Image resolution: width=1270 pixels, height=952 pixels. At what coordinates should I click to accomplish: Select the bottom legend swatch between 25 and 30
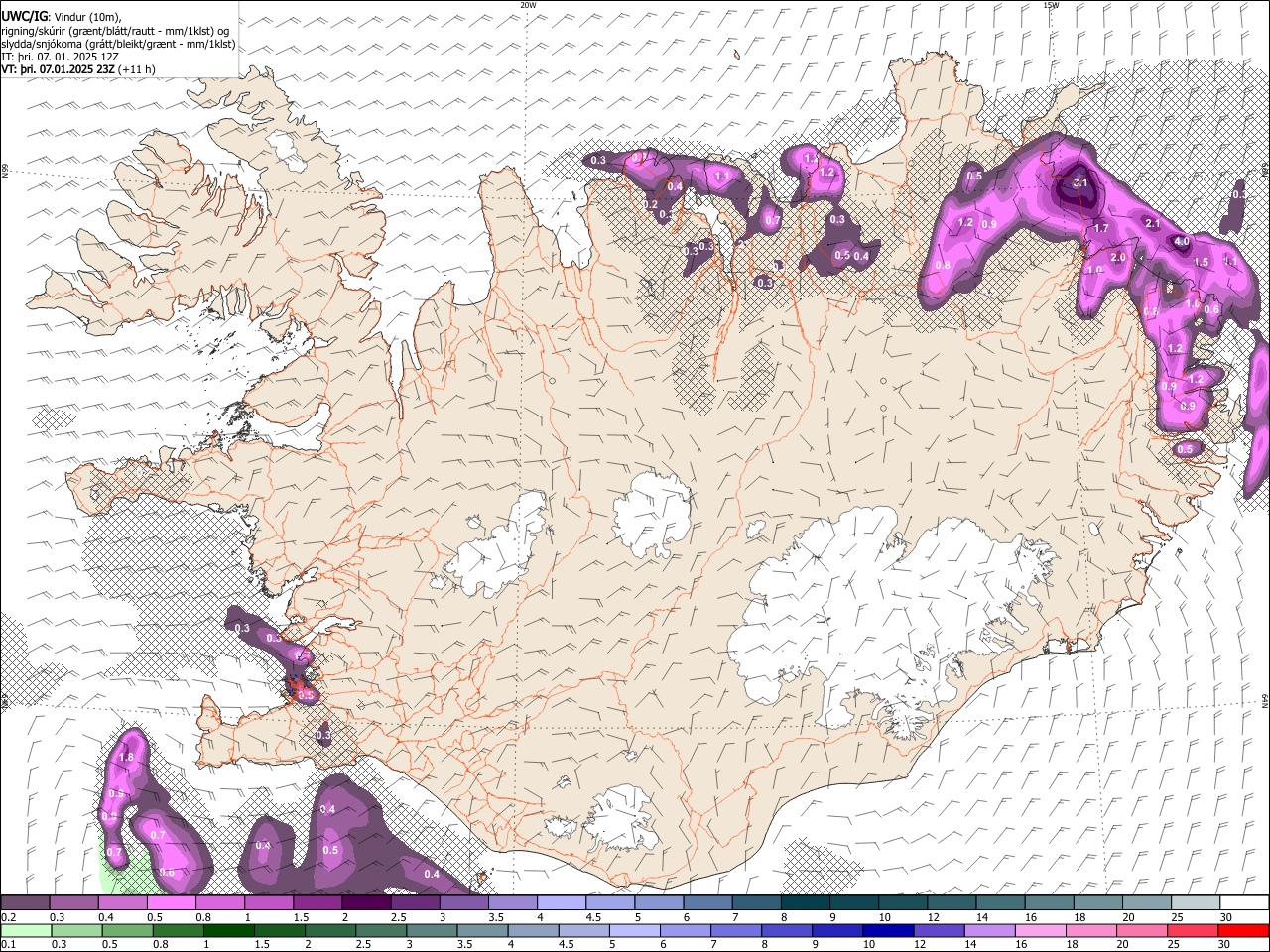click(1194, 931)
